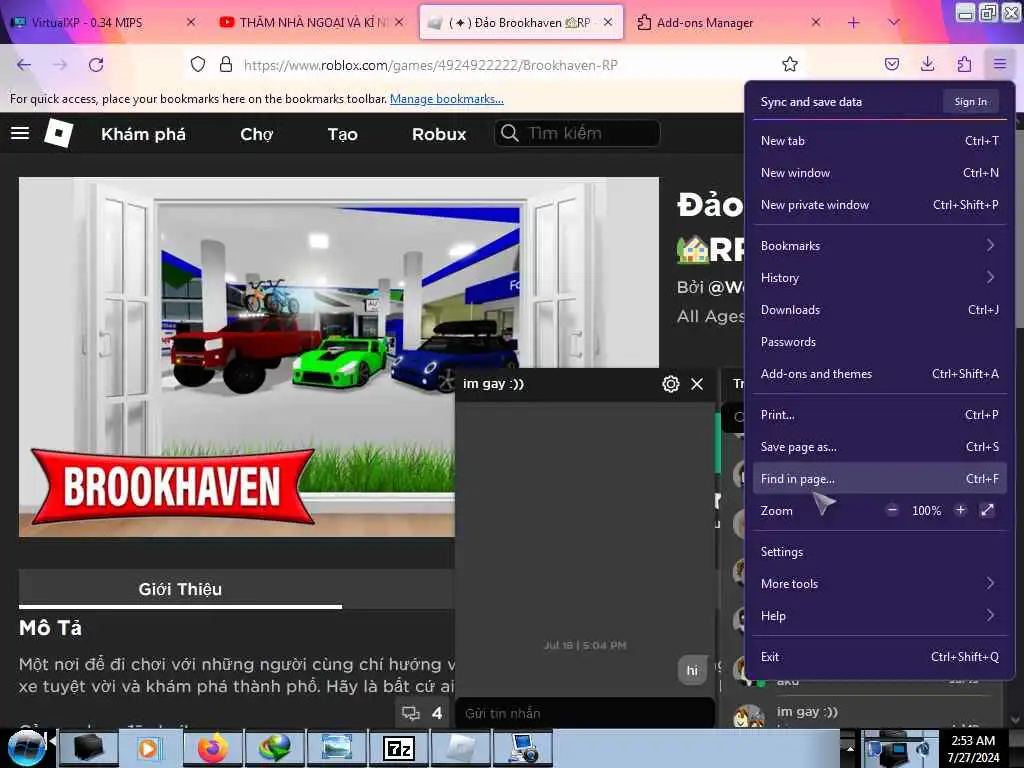
Task: Click Sign In for sync
Action: [x=970, y=101]
